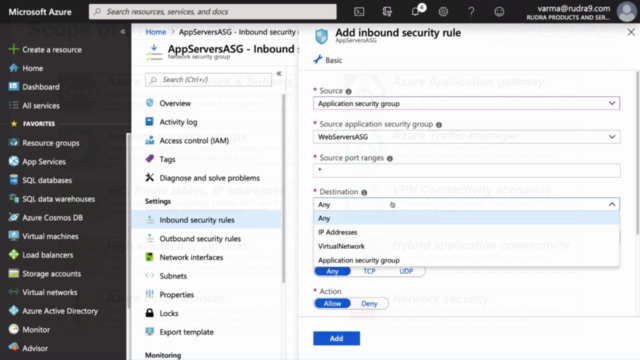Screen dimensions: 640x360
Task: Close the Add inbound security rule blade
Action: pyautogui.click(x=631, y=32)
